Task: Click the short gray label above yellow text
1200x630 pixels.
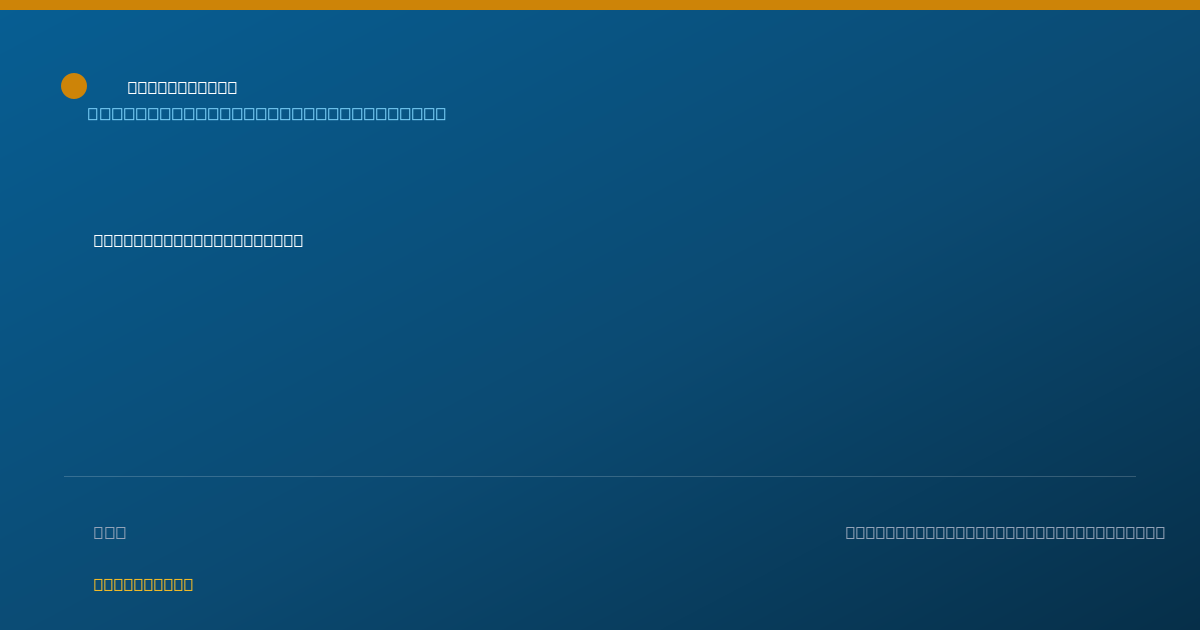Action: [110, 532]
